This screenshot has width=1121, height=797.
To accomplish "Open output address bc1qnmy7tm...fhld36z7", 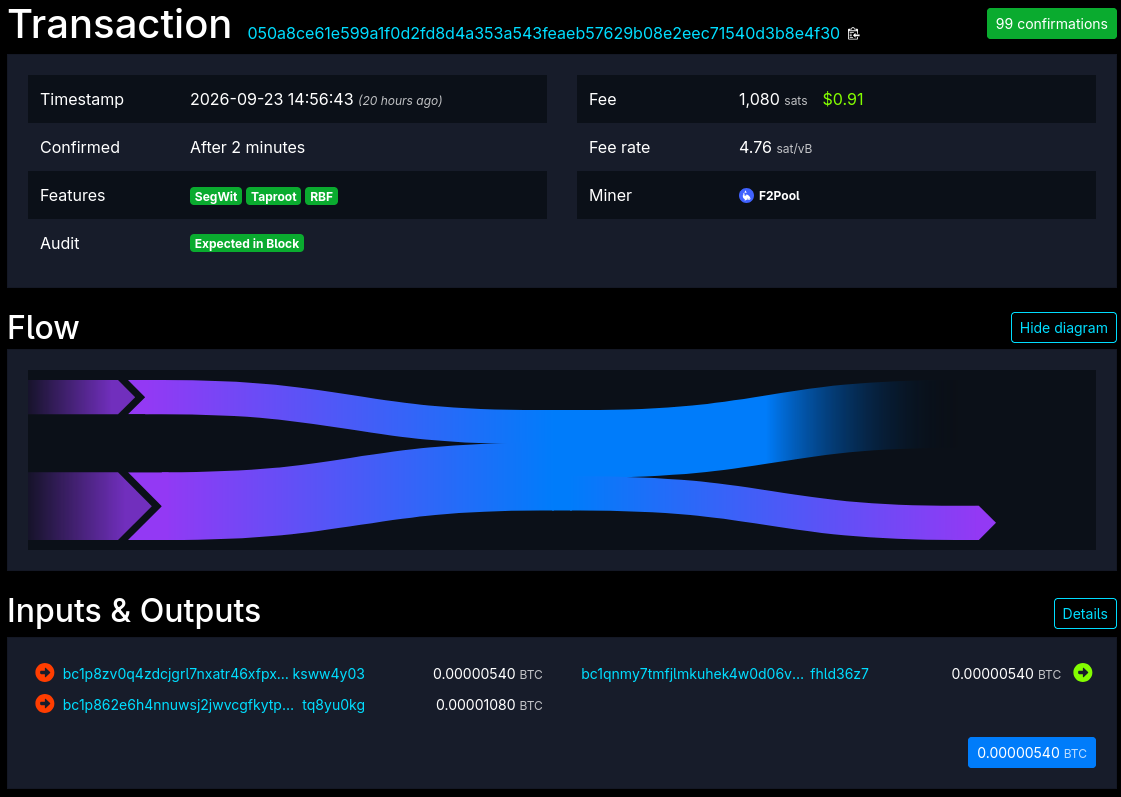I will click(x=725, y=674).
